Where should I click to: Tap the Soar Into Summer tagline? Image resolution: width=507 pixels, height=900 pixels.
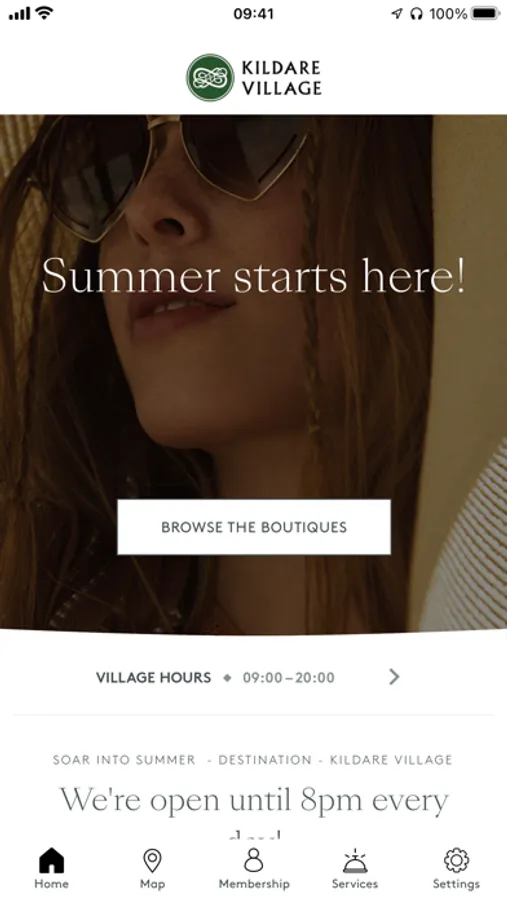(124, 760)
